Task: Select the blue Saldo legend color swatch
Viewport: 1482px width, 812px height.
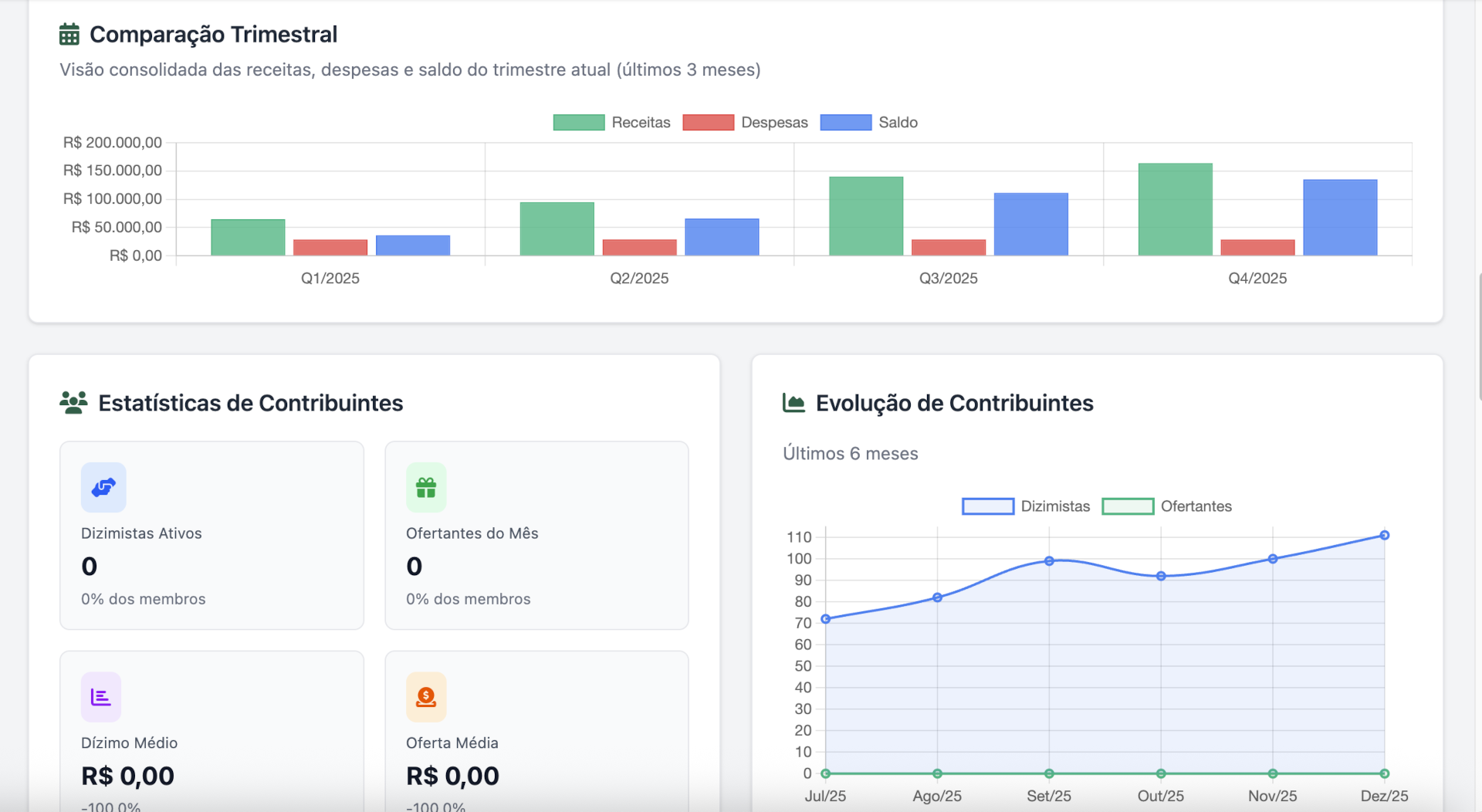Action: 845,122
